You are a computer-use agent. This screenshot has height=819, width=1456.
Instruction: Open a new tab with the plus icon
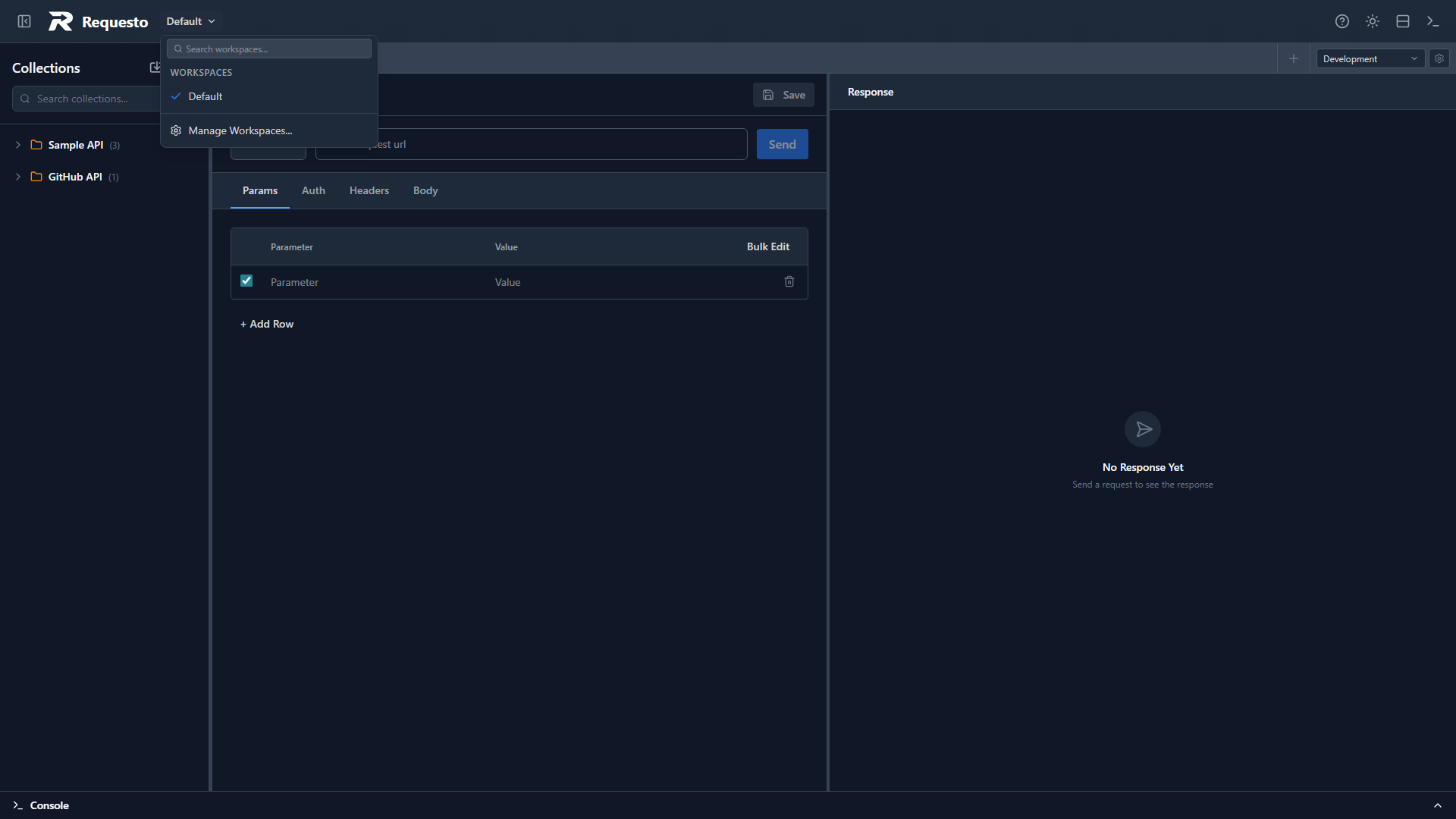[1294, 58]
